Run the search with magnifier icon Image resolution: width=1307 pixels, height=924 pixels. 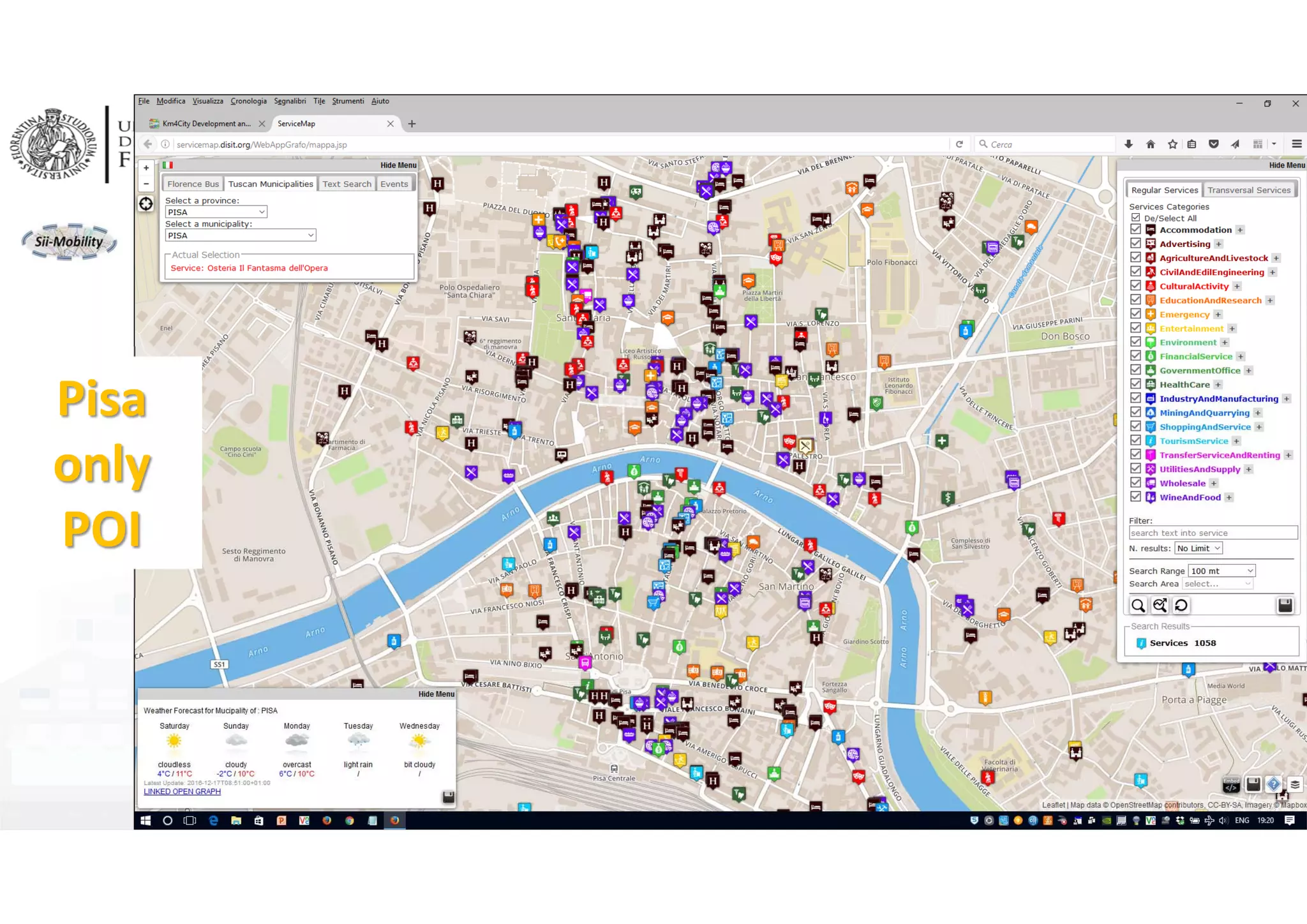pos(1138,605)
